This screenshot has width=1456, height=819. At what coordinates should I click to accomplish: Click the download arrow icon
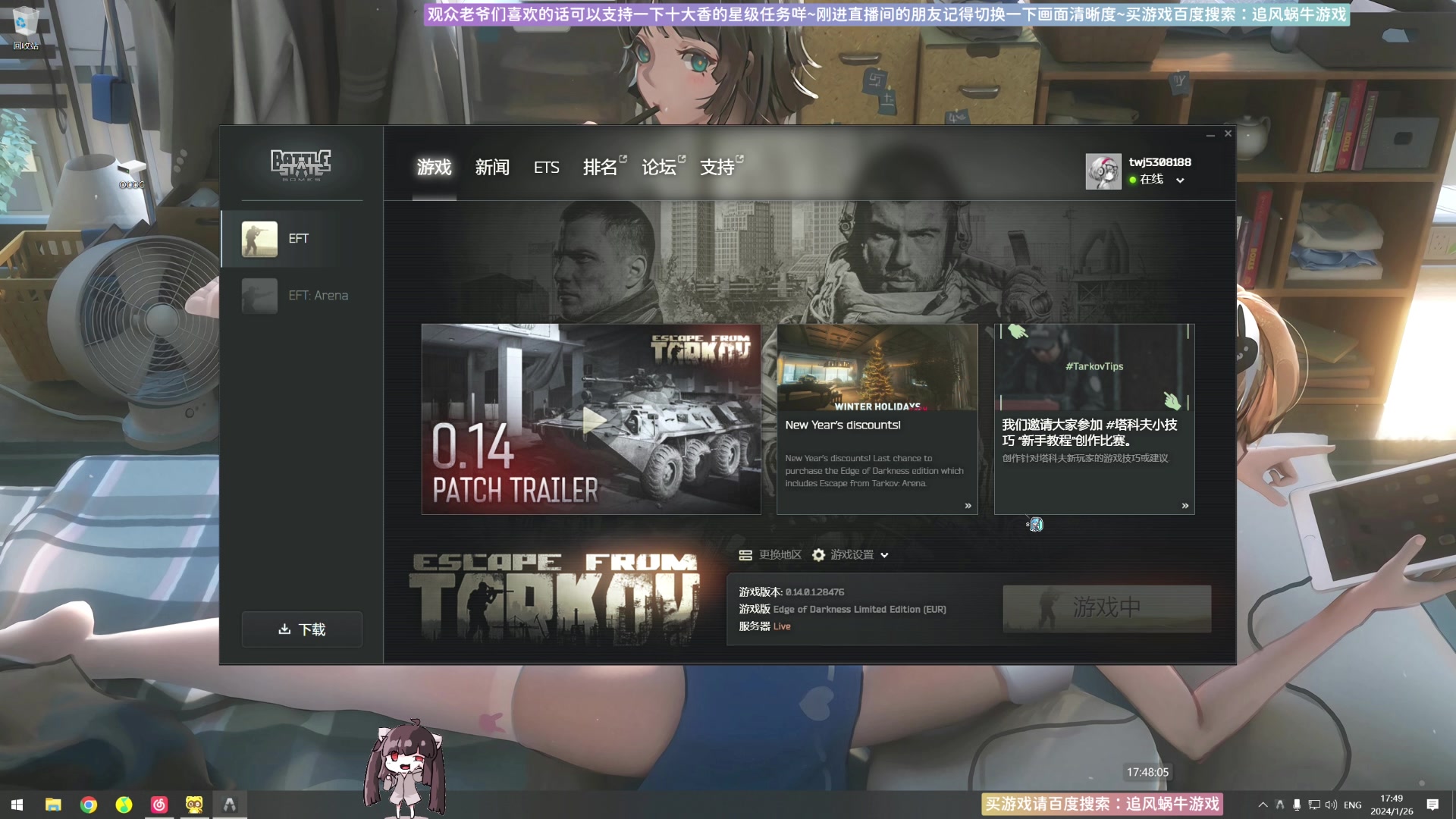pos(284,629)
